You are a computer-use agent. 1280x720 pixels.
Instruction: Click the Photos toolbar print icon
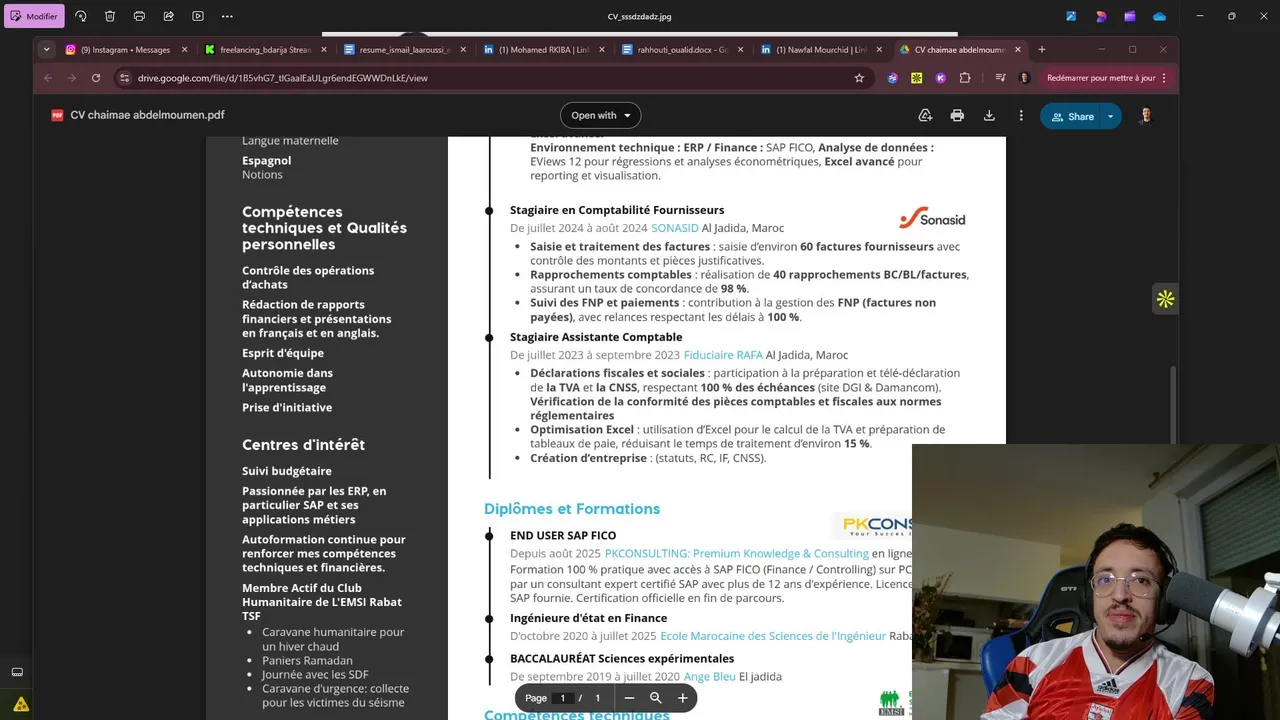(139, 16)
